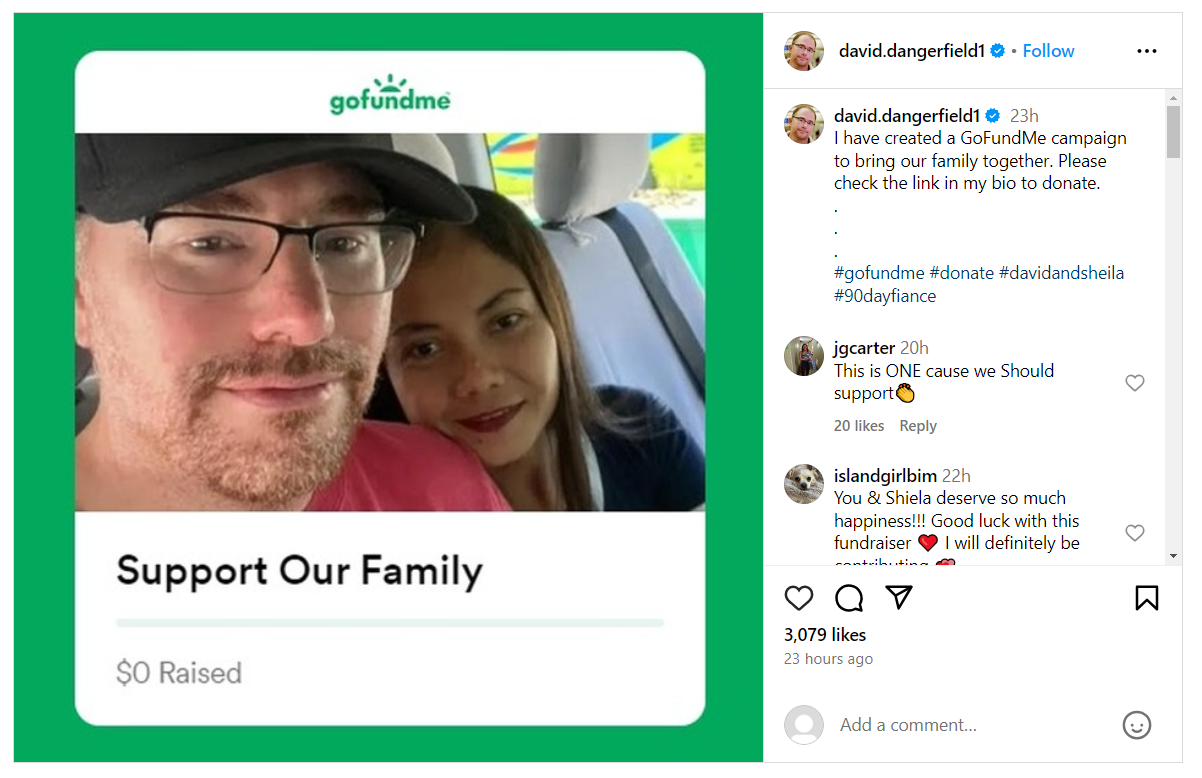The image size is (1202, 778).
Task: View the 3,079 likes list
Action: click(x=825, y=635)
